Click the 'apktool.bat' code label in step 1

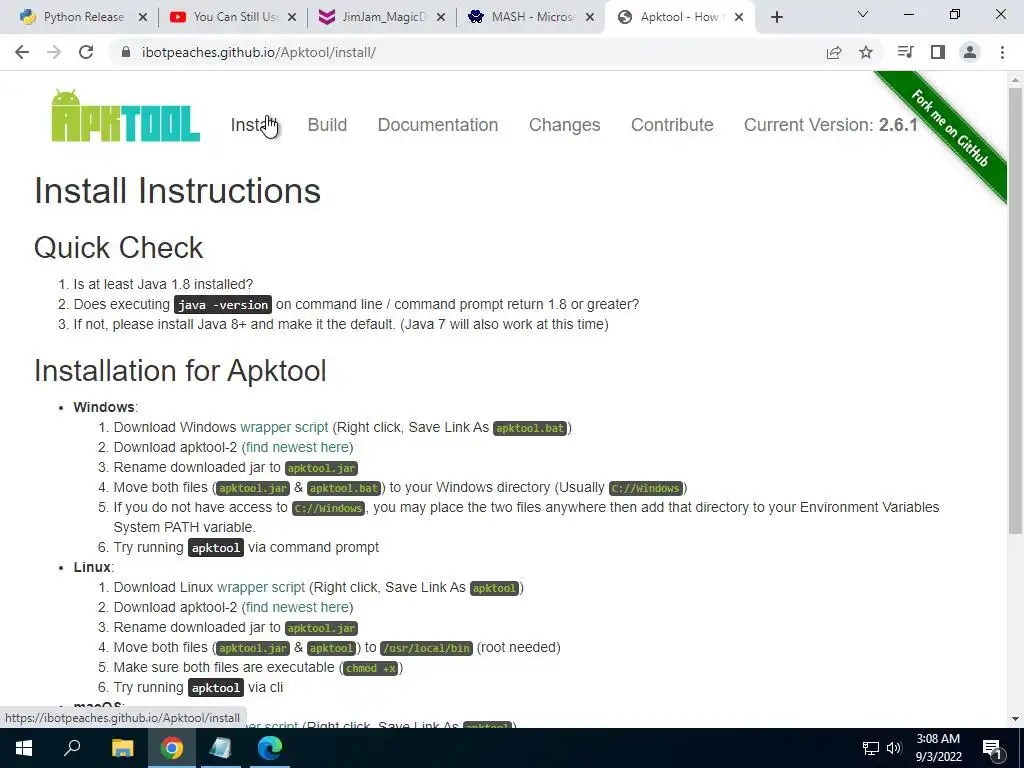[x=530, y=428]
